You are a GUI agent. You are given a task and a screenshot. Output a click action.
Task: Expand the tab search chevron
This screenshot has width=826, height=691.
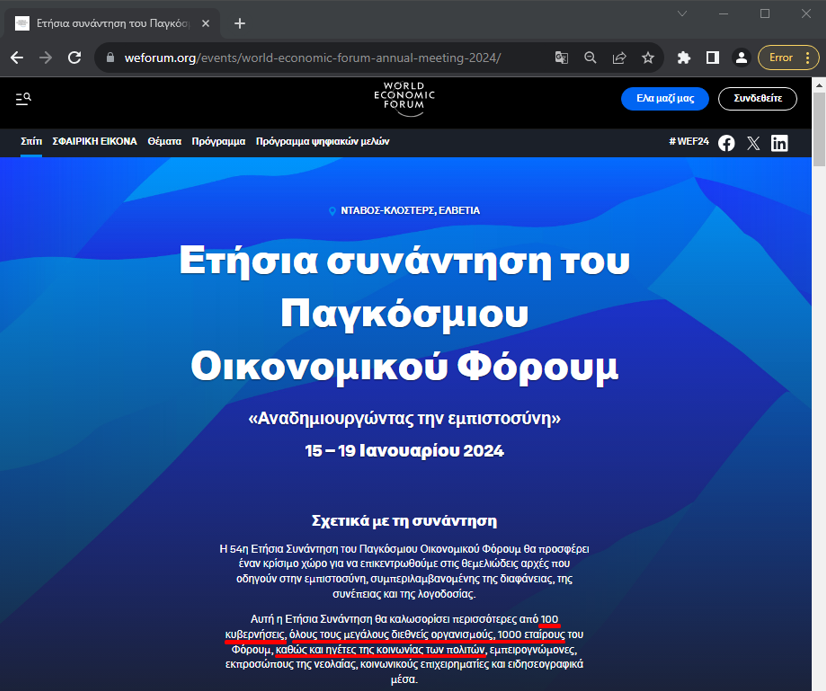(682, 14)
